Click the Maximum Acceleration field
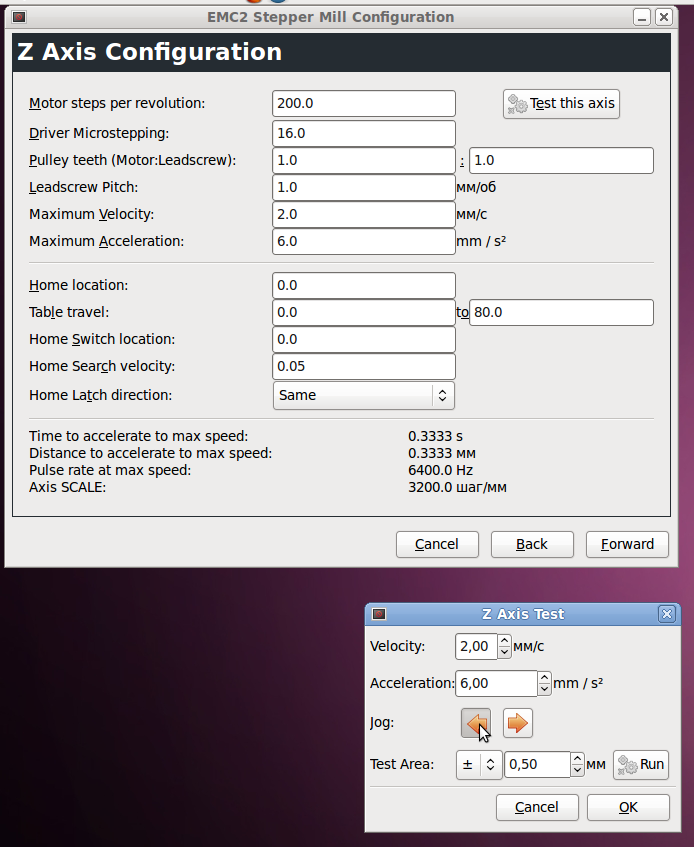The width and height of the screenshot is (694, 847). [x=364, y=241]
